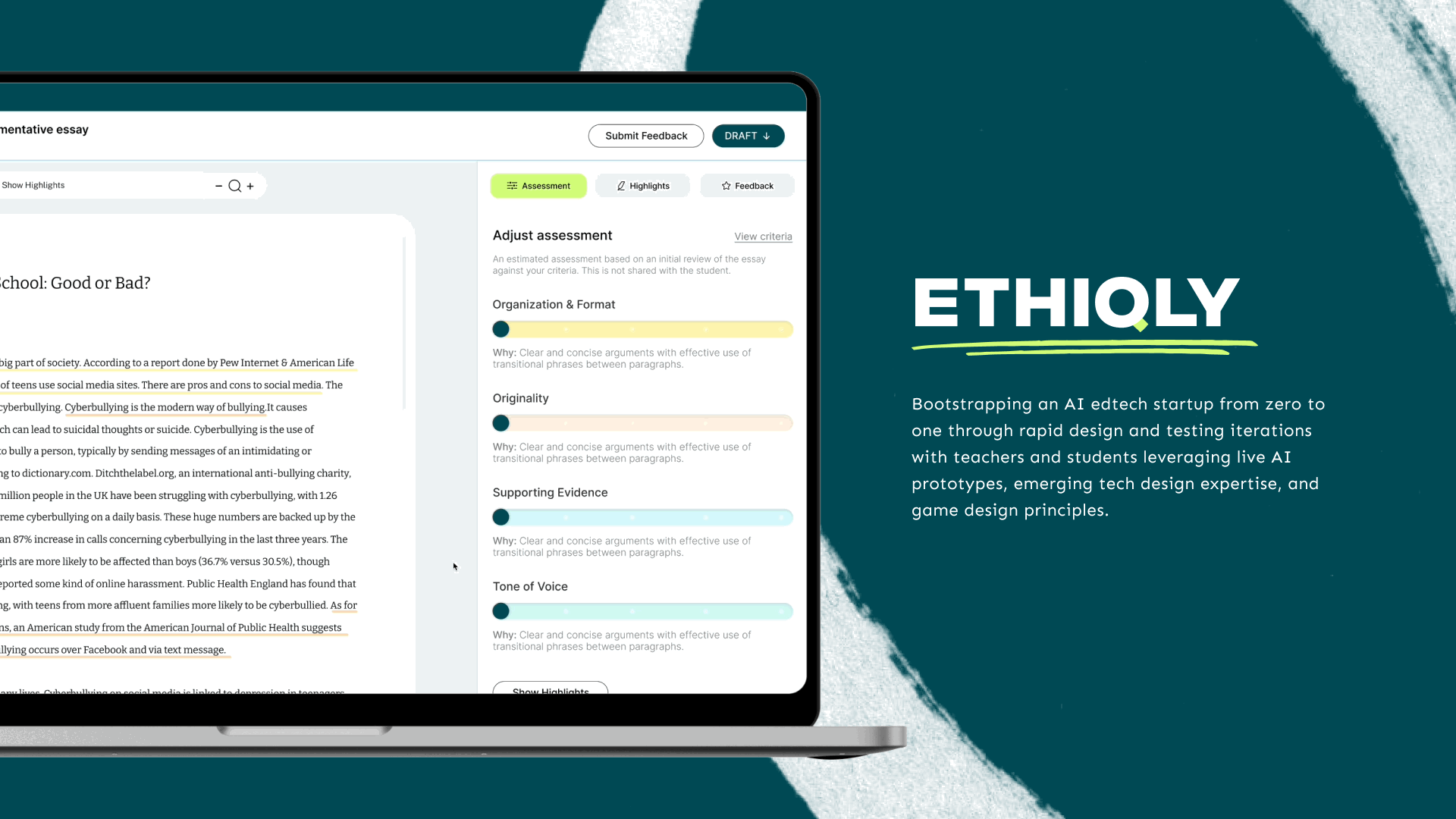Expand the Supporting Evidence criteria
Image resolution: width=1456 pixels, height=819 pixels.
pyautogui.click(x=550, y=492)
